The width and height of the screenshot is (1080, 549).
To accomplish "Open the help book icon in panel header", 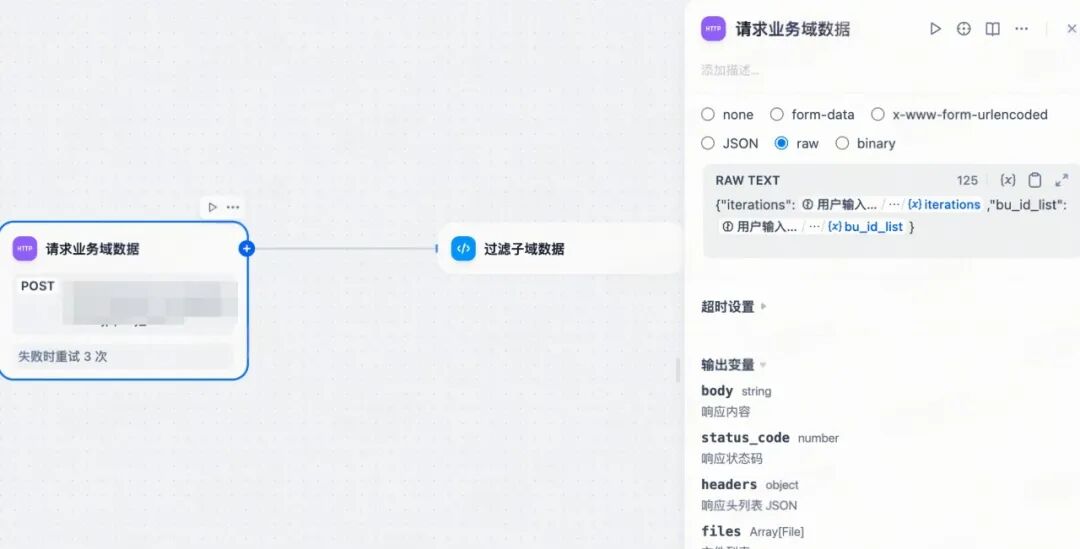I will [993, 29].
